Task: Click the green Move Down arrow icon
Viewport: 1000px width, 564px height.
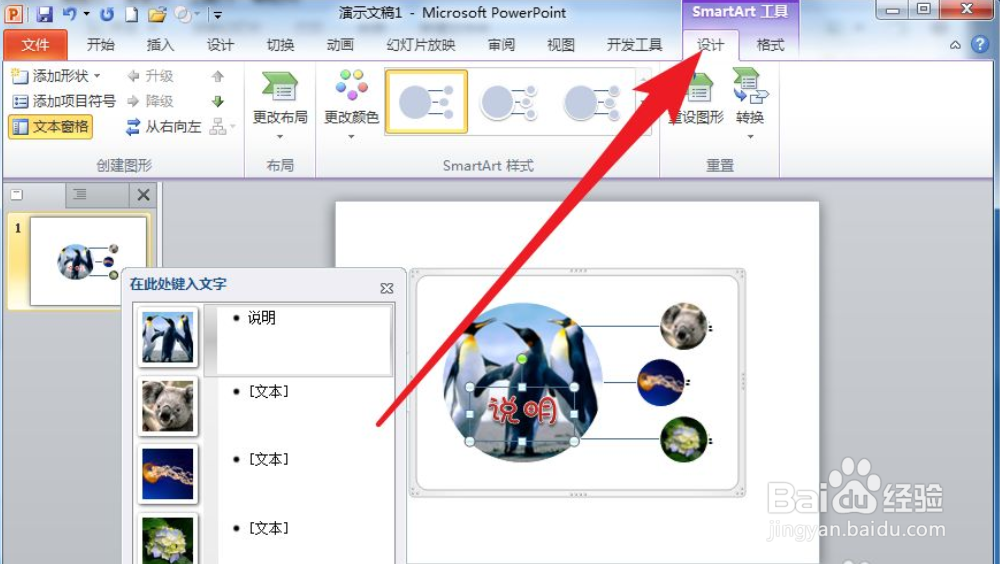Action: pos(217,101)
